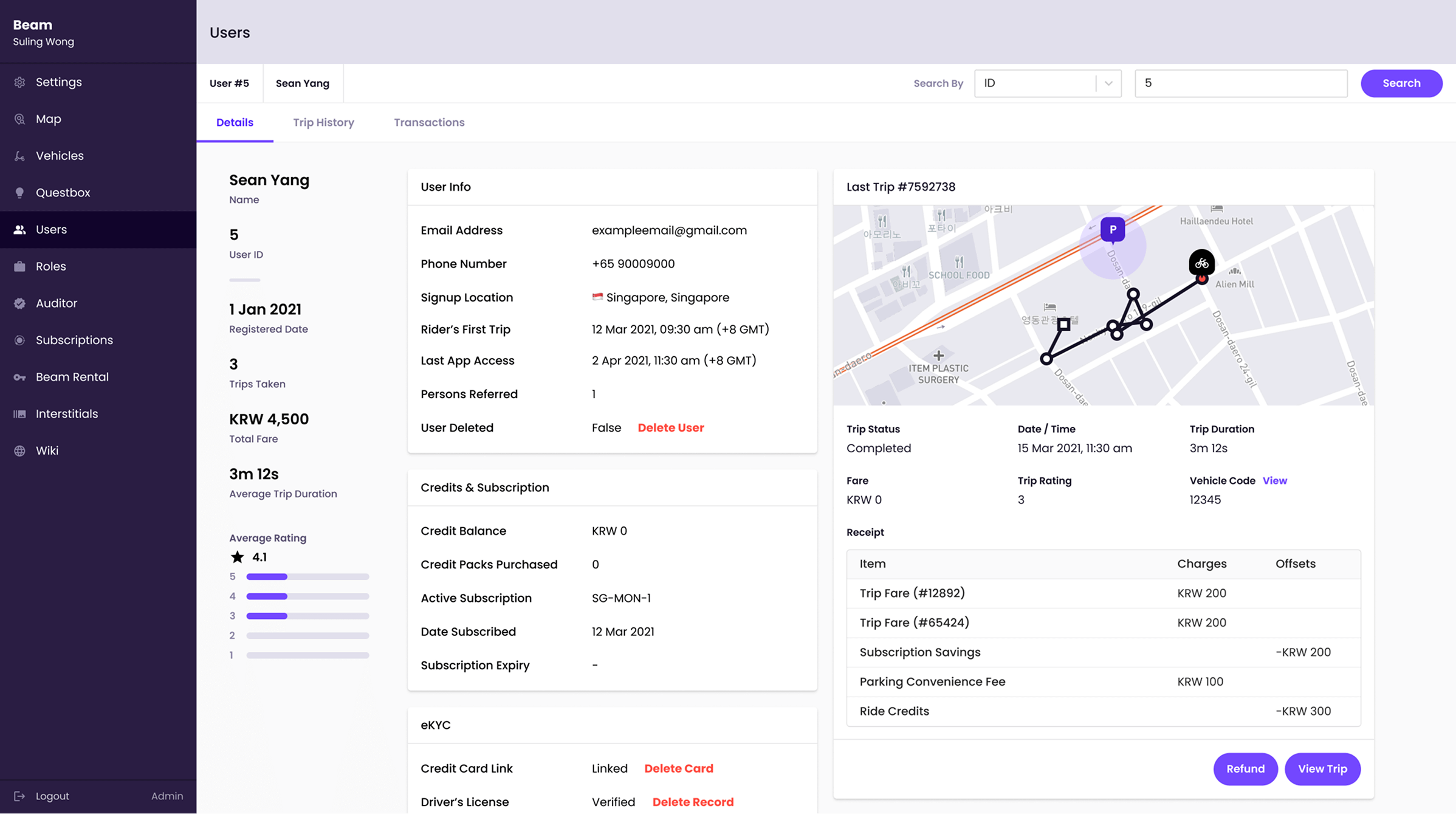Click the Delete Record link
The width and height of the screenshot is (1456, 814).
click(693, 802)
